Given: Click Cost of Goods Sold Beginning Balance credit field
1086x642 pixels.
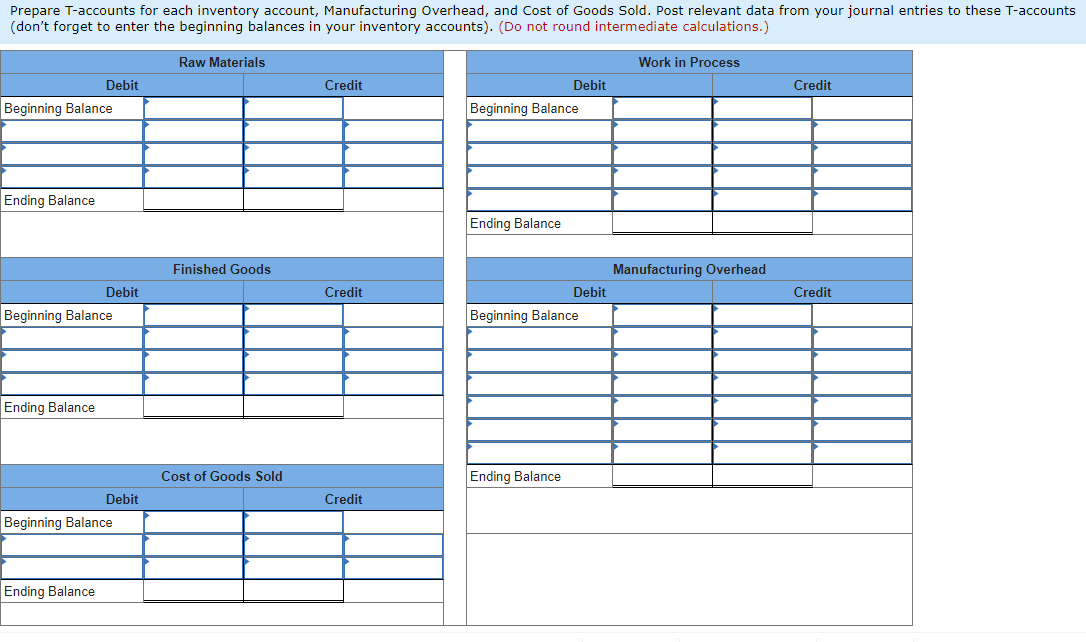Looking at the screenshot, I should click(293, 522).
